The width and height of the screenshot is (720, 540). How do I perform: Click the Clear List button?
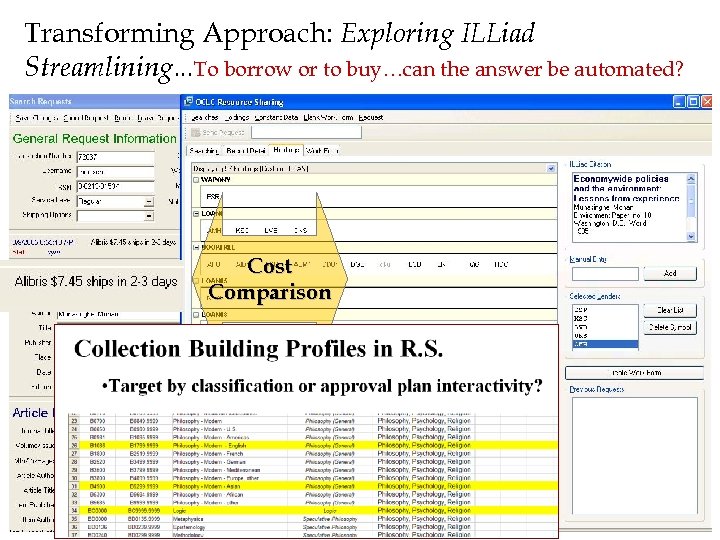(670, 310)
